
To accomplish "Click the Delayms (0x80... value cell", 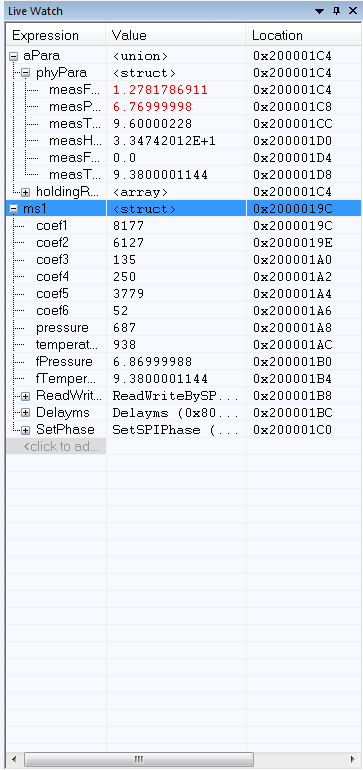I will pos(176,413).
